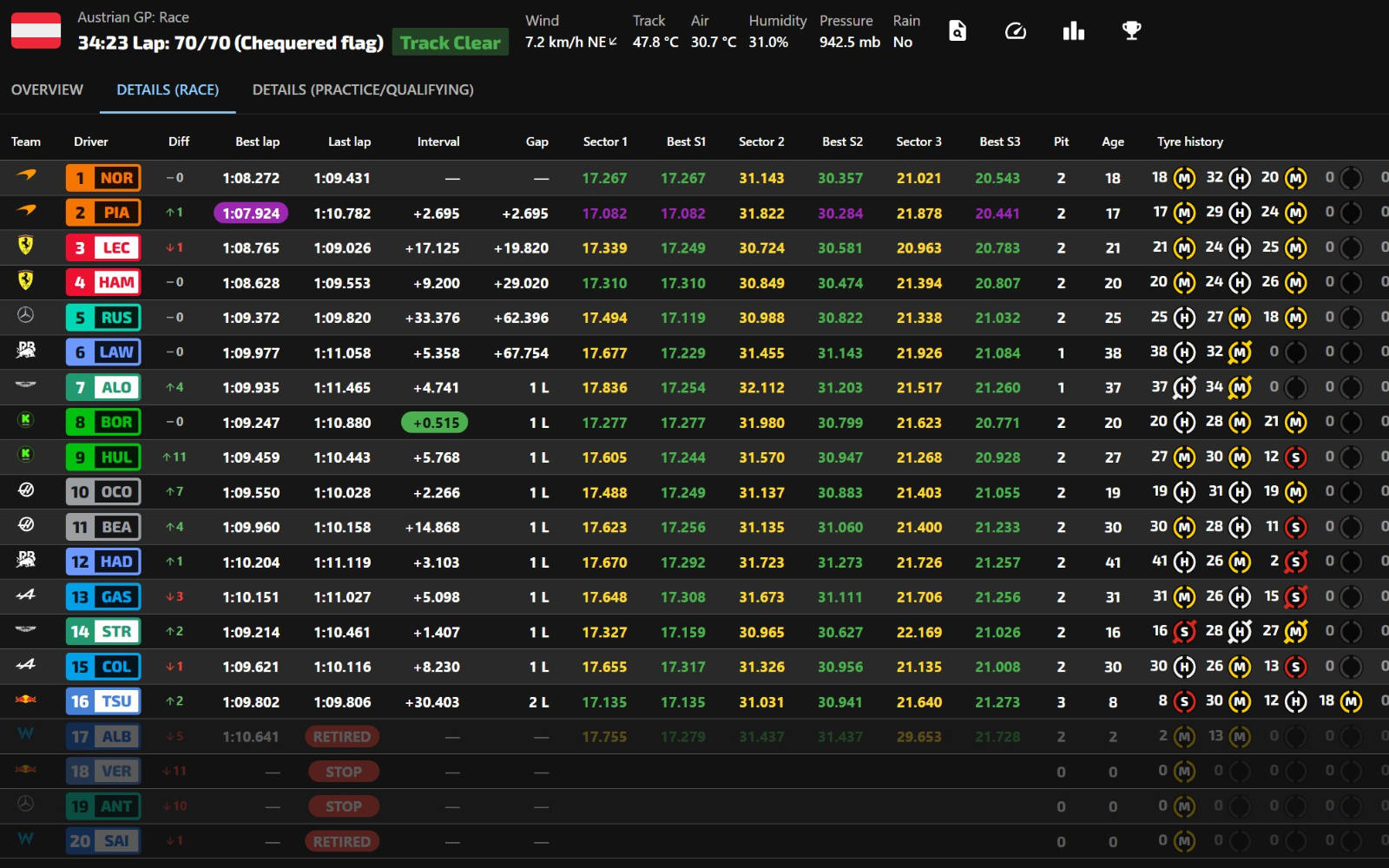This screenshot has width=1389, height=868.
Task: Click the Best lap column header
Action: coord(257,141)
